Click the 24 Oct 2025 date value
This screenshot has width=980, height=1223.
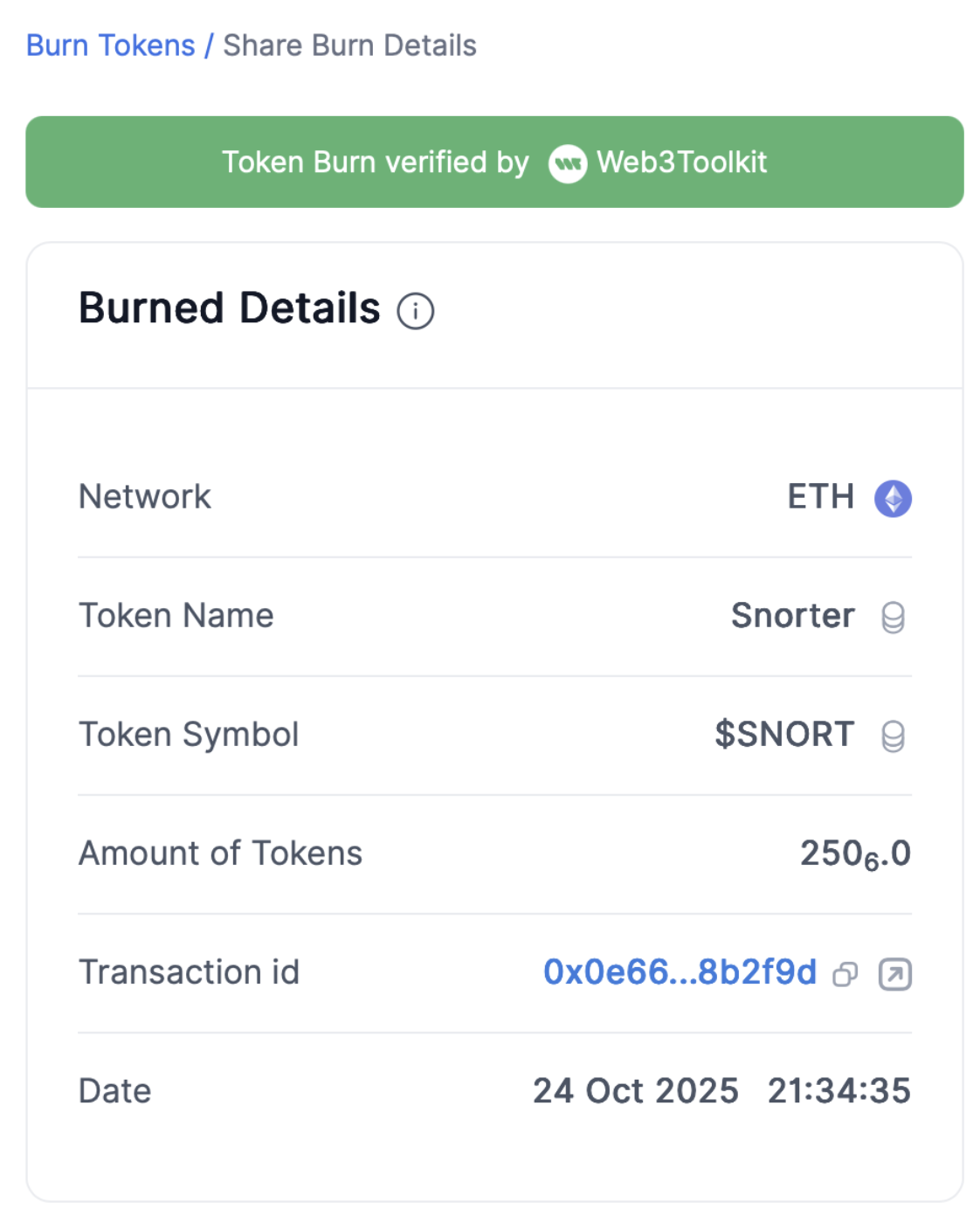point(635,1091)
